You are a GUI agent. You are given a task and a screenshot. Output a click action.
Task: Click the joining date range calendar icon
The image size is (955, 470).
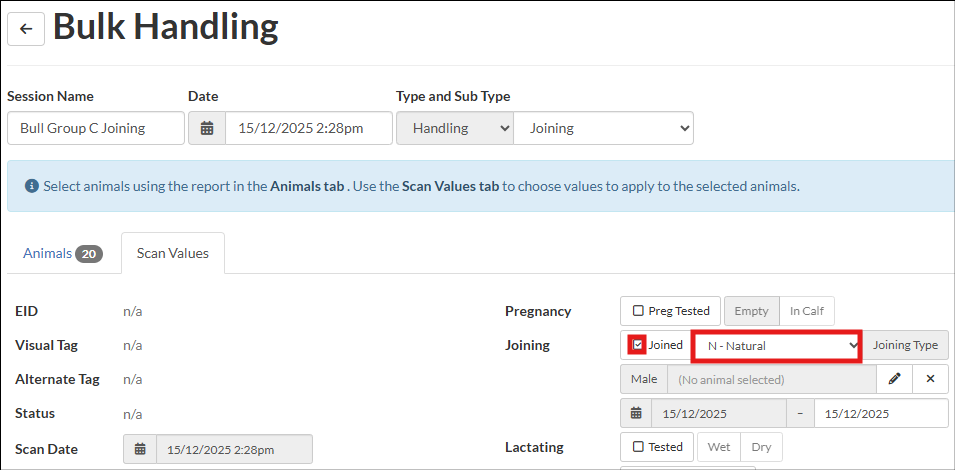636,413
